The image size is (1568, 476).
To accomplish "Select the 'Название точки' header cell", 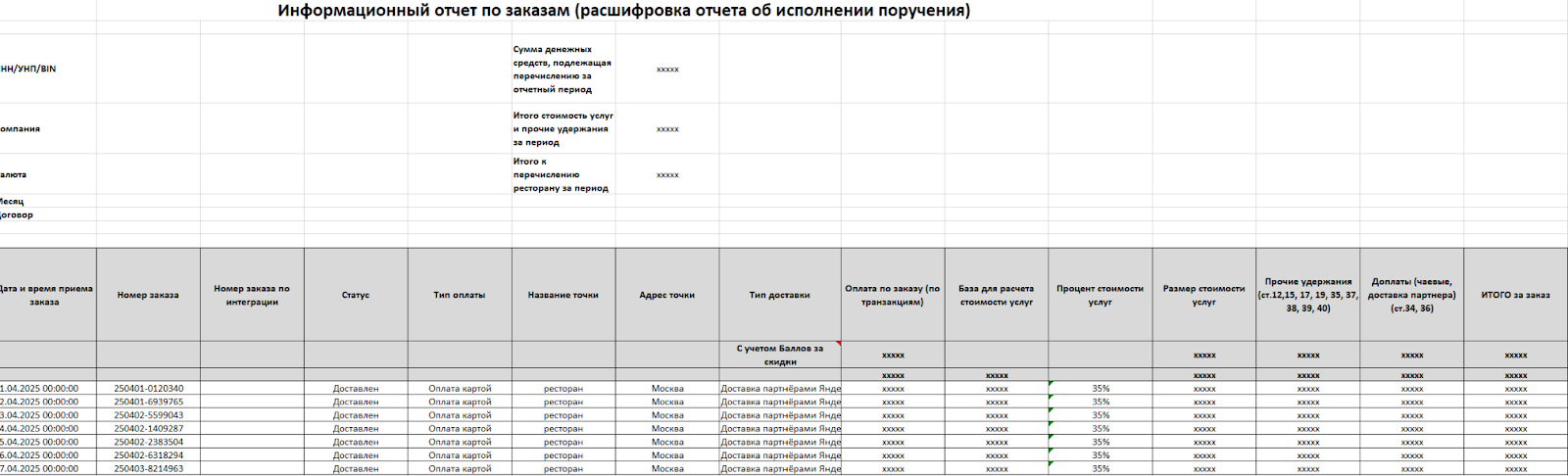I will point(563,295).
